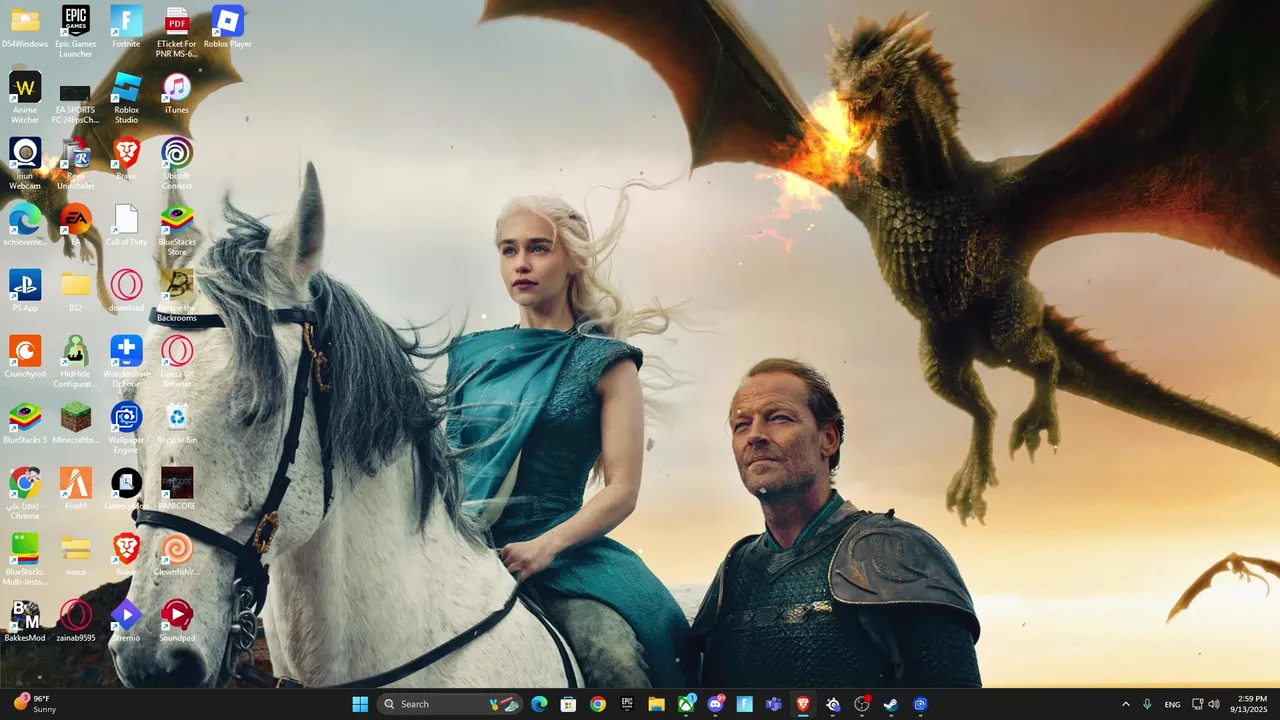1280x720 pixels.
Task: Select the zainab9595 Opera shortcut
Action: 75,621
